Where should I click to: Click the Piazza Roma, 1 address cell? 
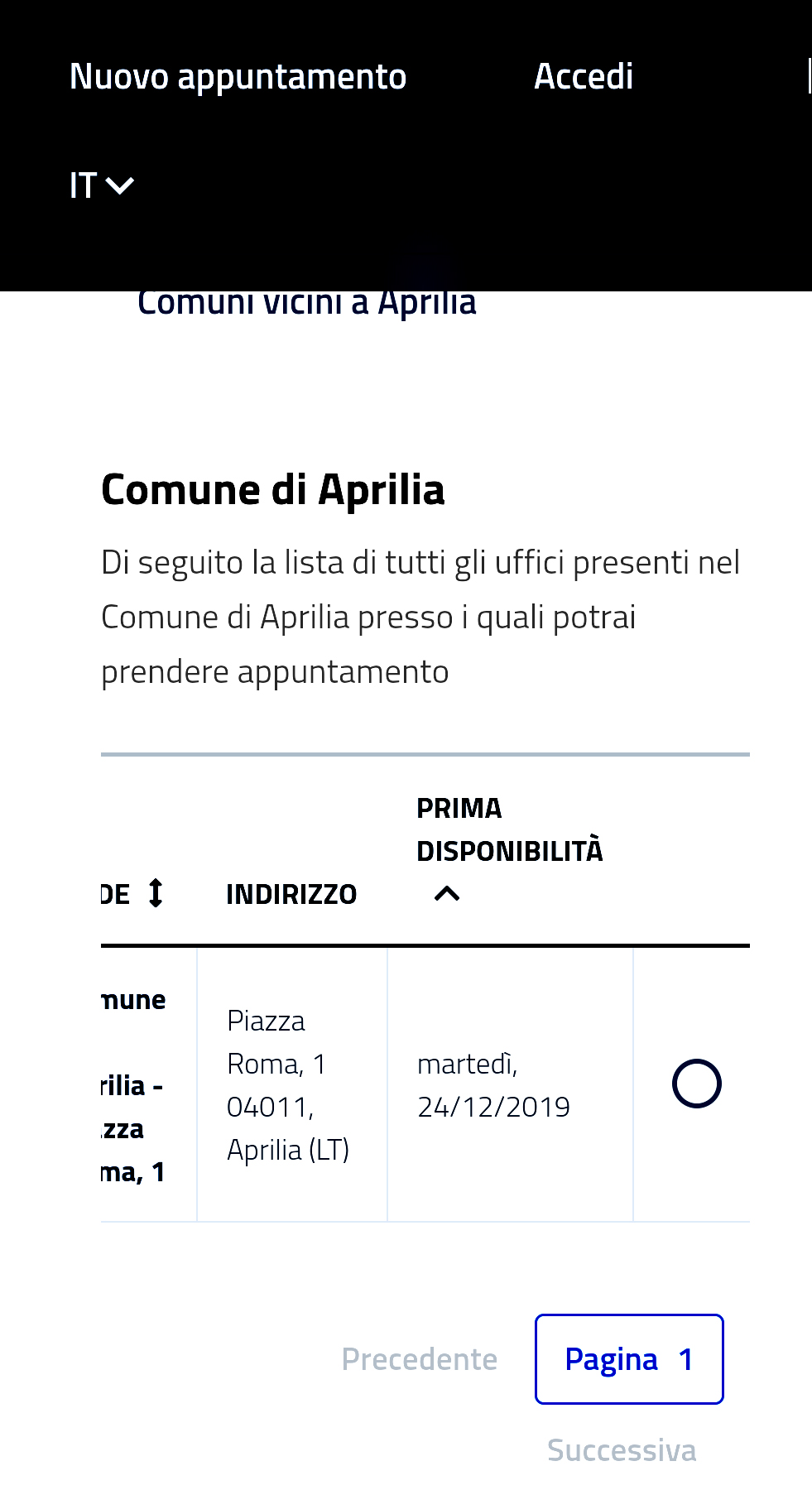pos(276,1042)
